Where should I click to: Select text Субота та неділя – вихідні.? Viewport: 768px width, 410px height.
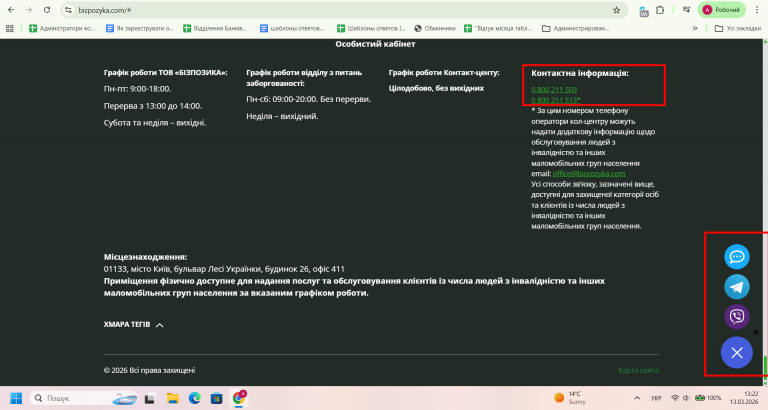[x=155, y=123]
